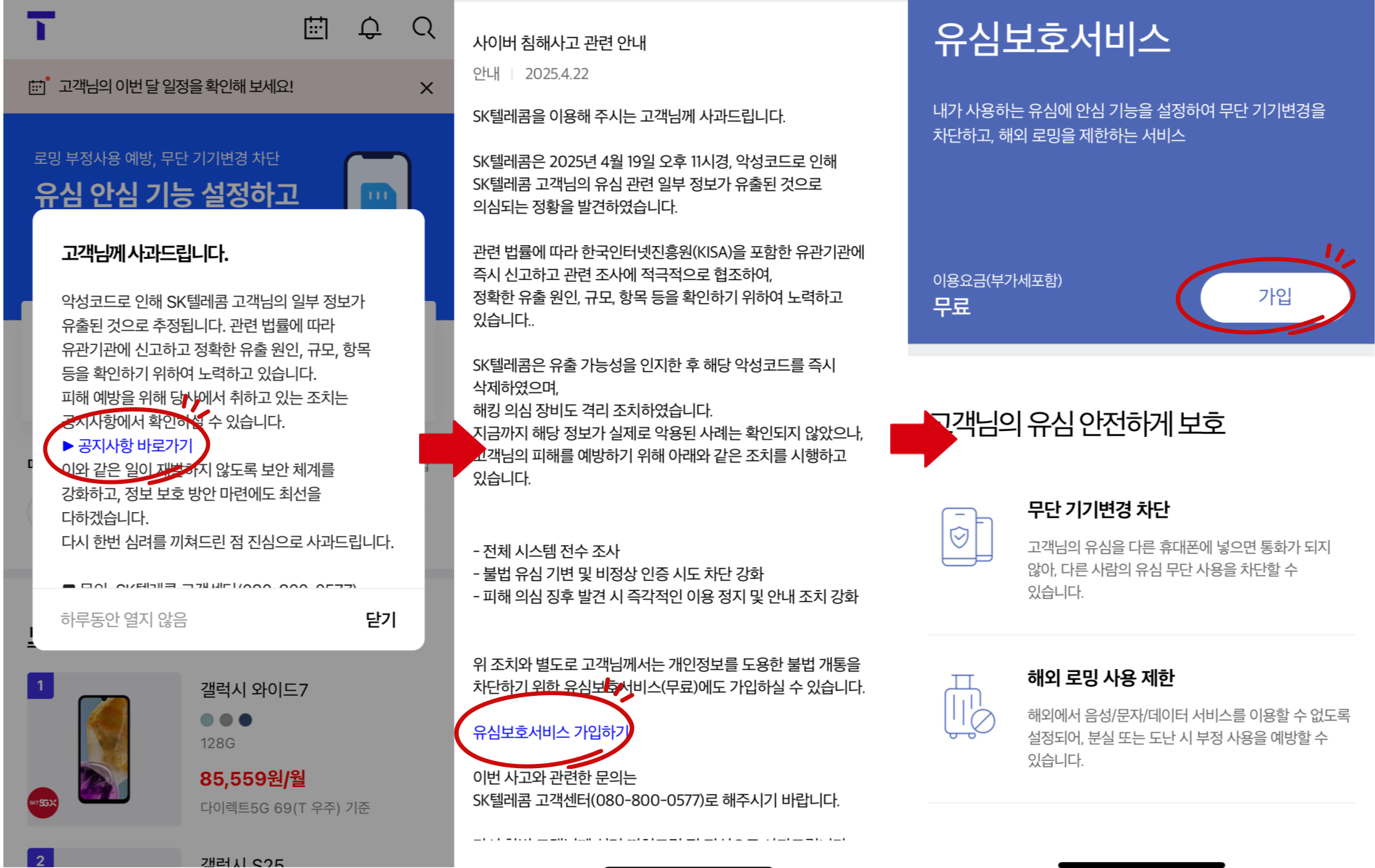This screenshot has width=1375, height=868.
Task: Dismiss the monthly schedule banner
Action: (x=427, y=88)
